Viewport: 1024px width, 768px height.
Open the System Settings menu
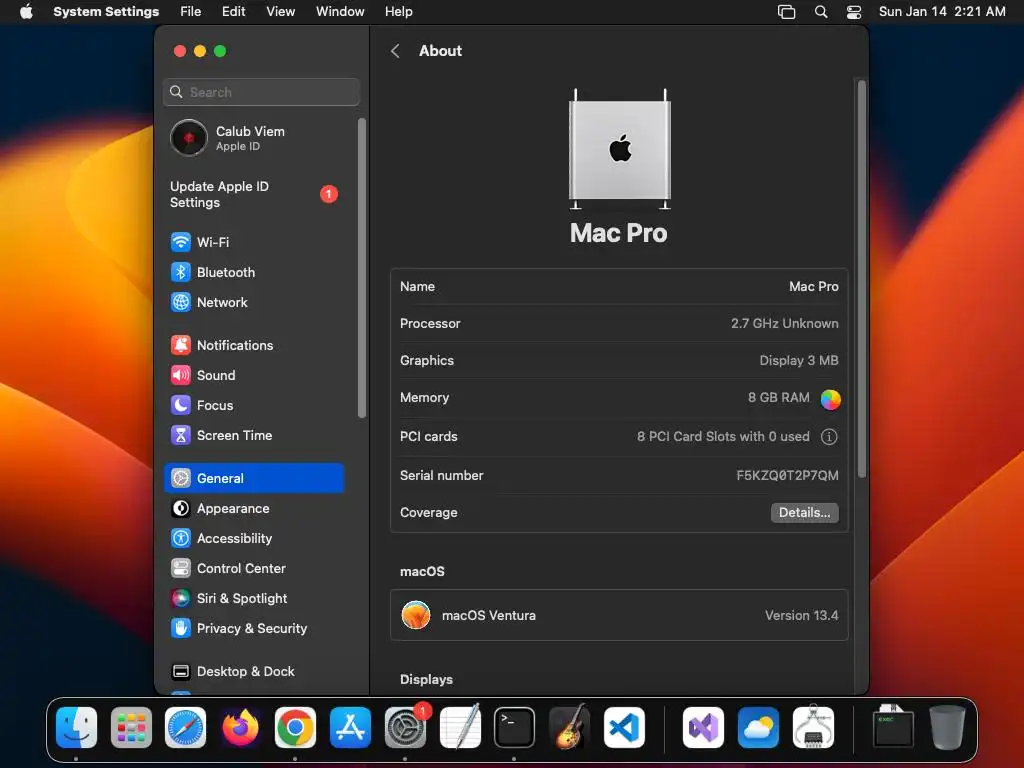106,12
